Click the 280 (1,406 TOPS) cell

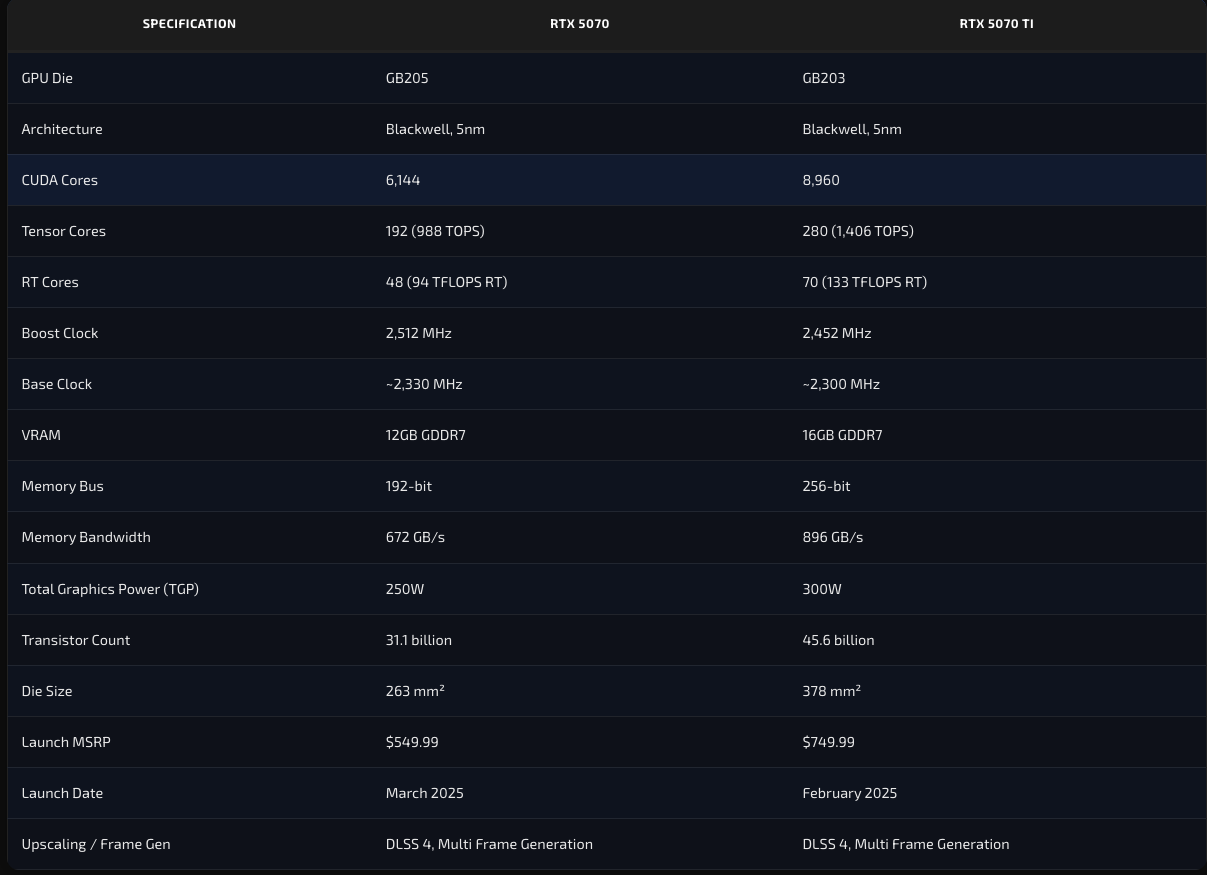pyautogui.click(x=858, y=231)
